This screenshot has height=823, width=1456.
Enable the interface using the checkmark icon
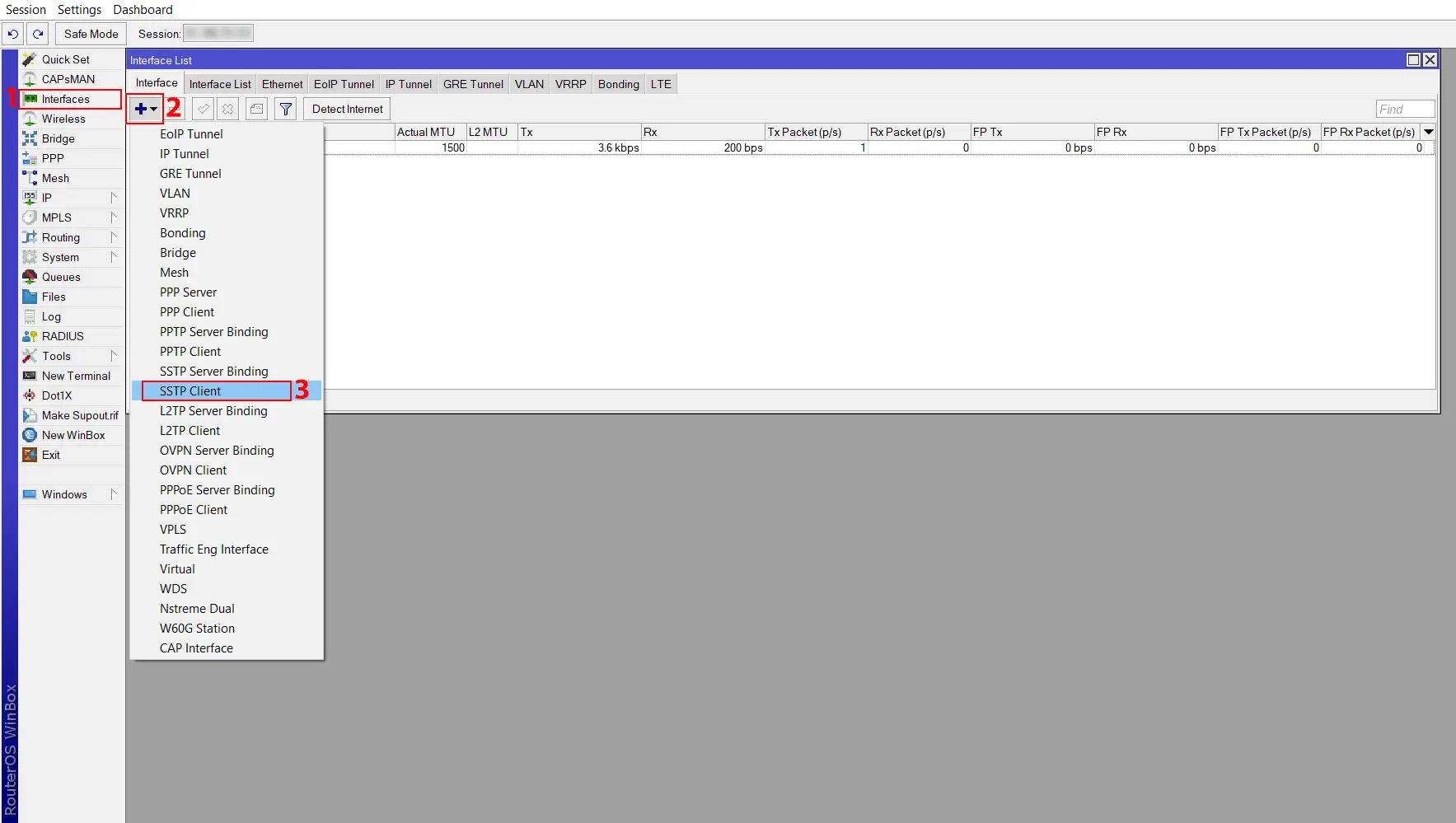click(x=203, y=109)
